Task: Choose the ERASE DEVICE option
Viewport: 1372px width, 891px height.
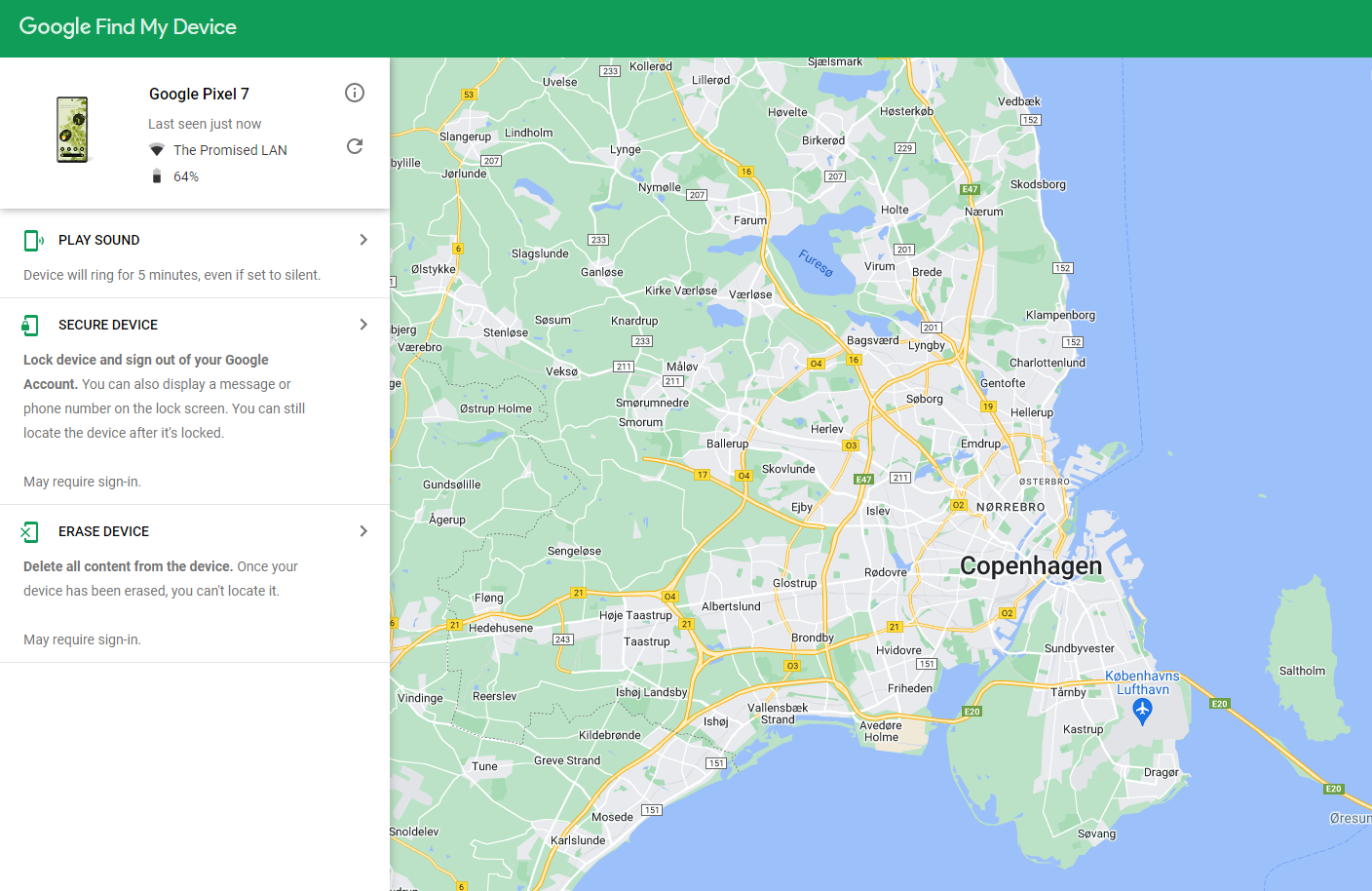Action: tap(195, 584)
